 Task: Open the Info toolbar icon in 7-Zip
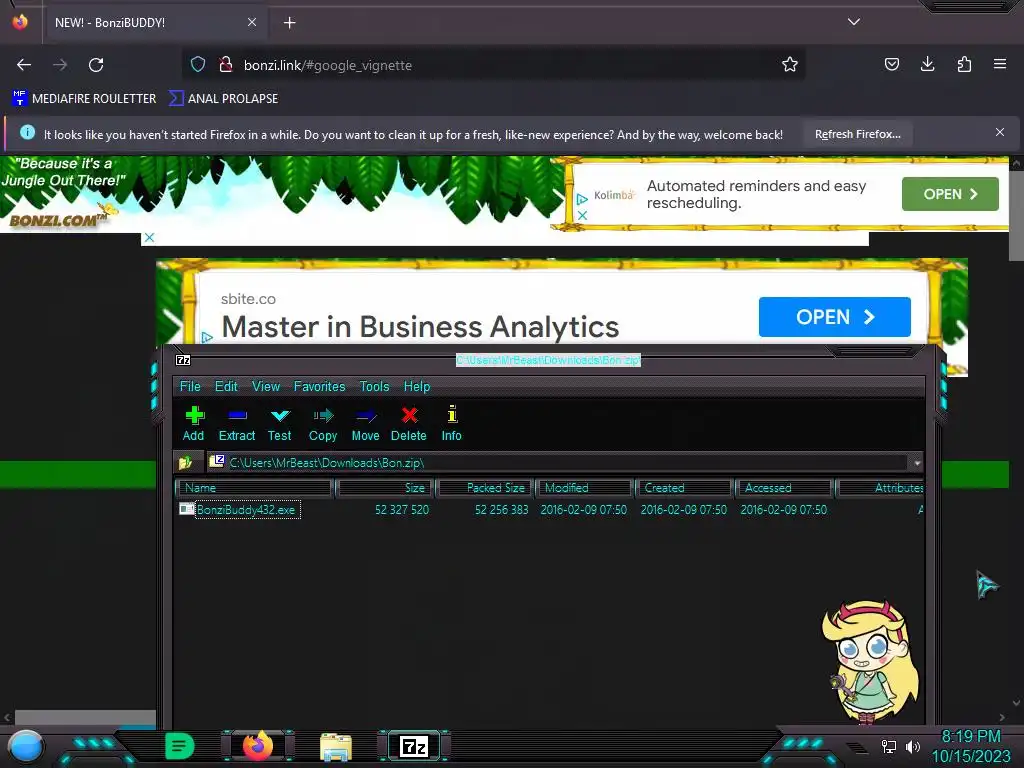click(x=451, y=424)
